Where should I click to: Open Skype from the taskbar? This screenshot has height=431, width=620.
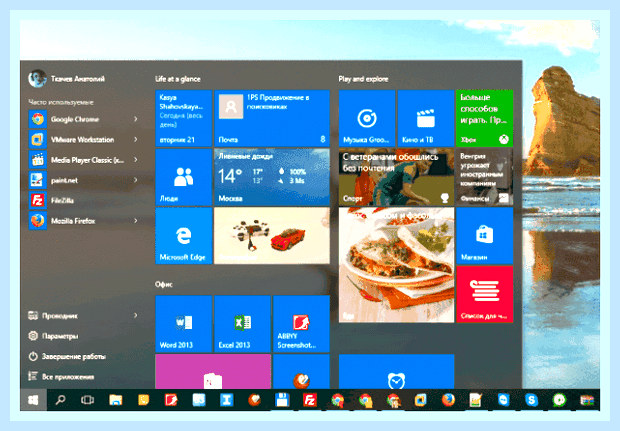point(531,400)
